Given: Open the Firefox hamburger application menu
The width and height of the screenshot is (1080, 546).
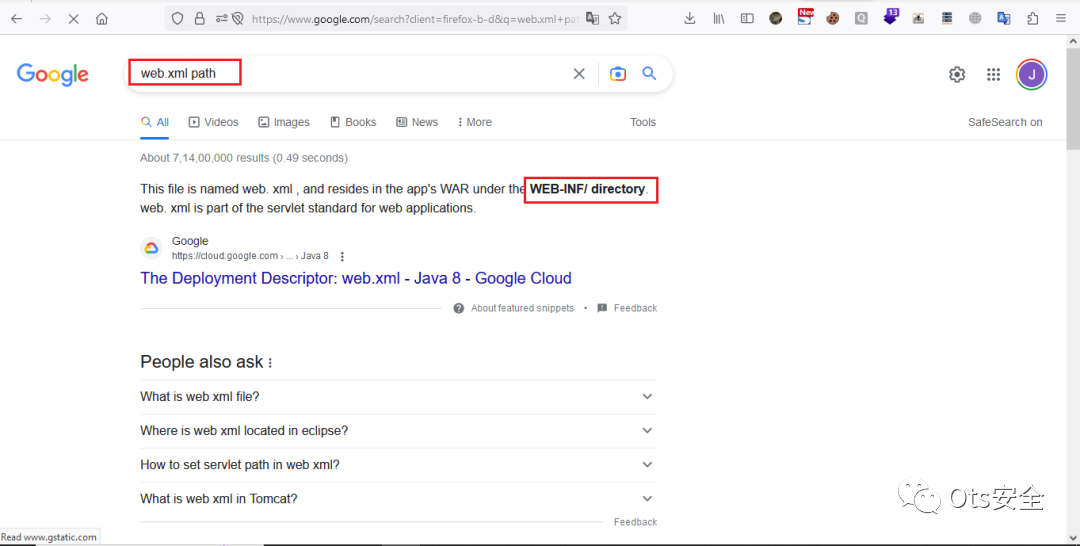Looking at the screenshot, I should pos(1061,19).
